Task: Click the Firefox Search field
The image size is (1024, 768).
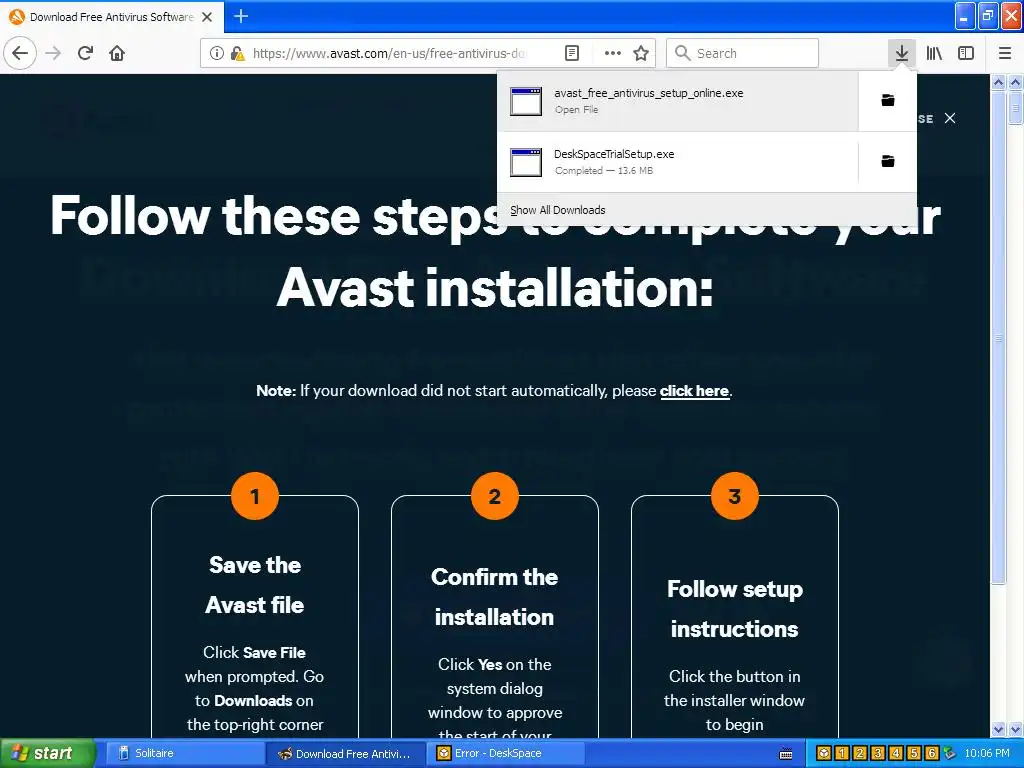Action: (x=743, y=53)
